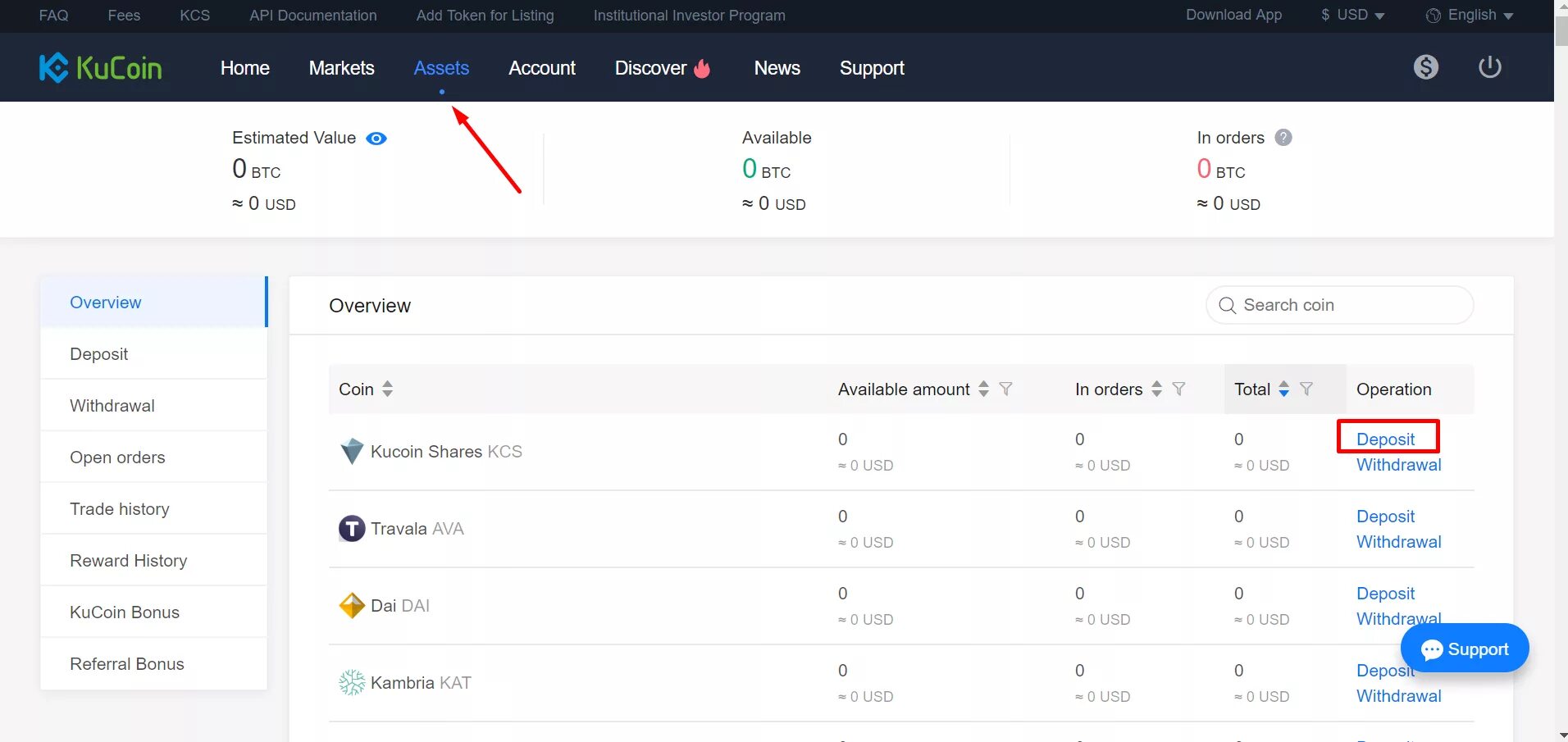Click the Kucoin Shares KCS coin icon
1568x742 pixels.
point(352,452)
